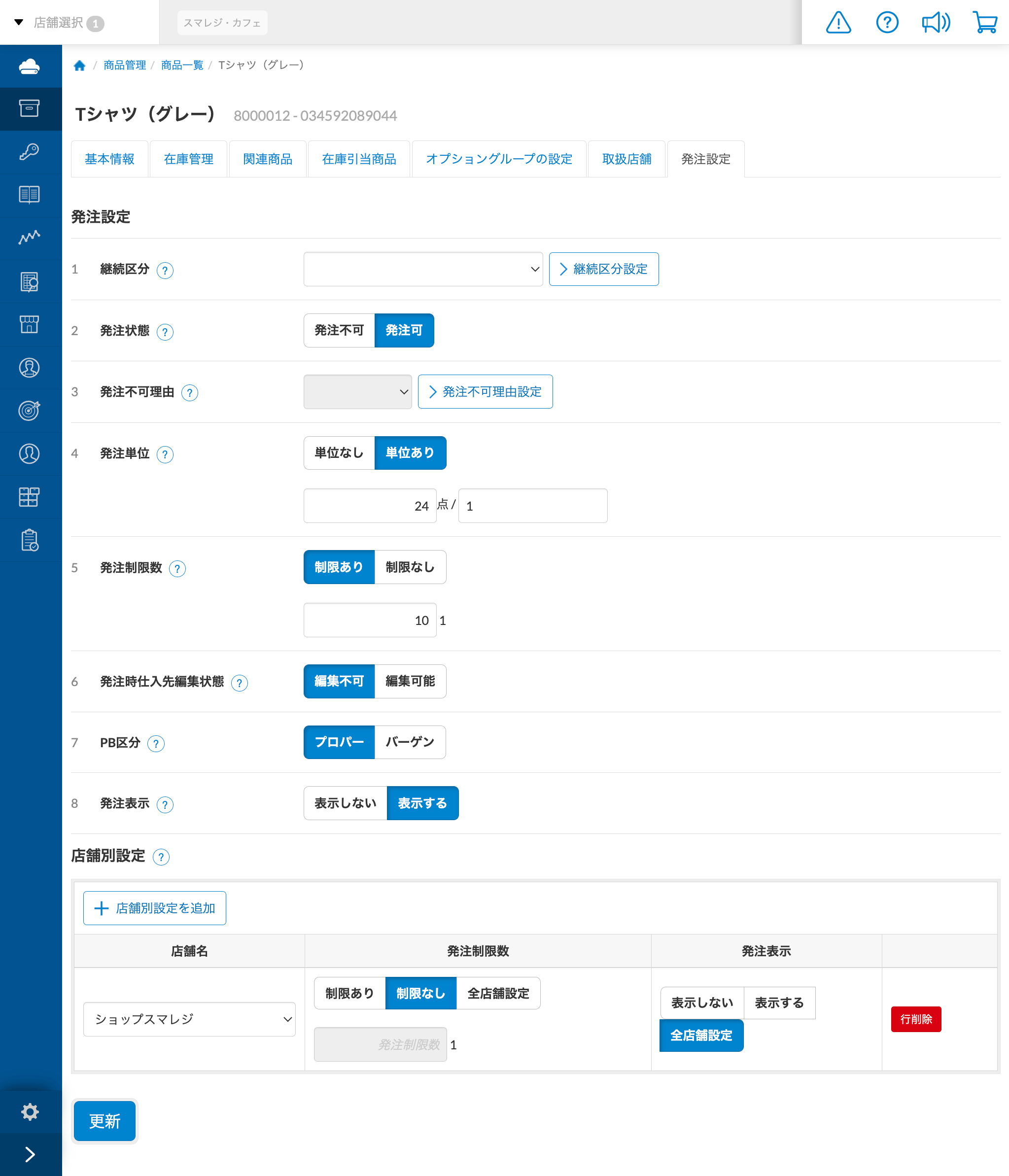Open the settings gear in sidebar
1009x1176 pixels.
[30, 1111]
